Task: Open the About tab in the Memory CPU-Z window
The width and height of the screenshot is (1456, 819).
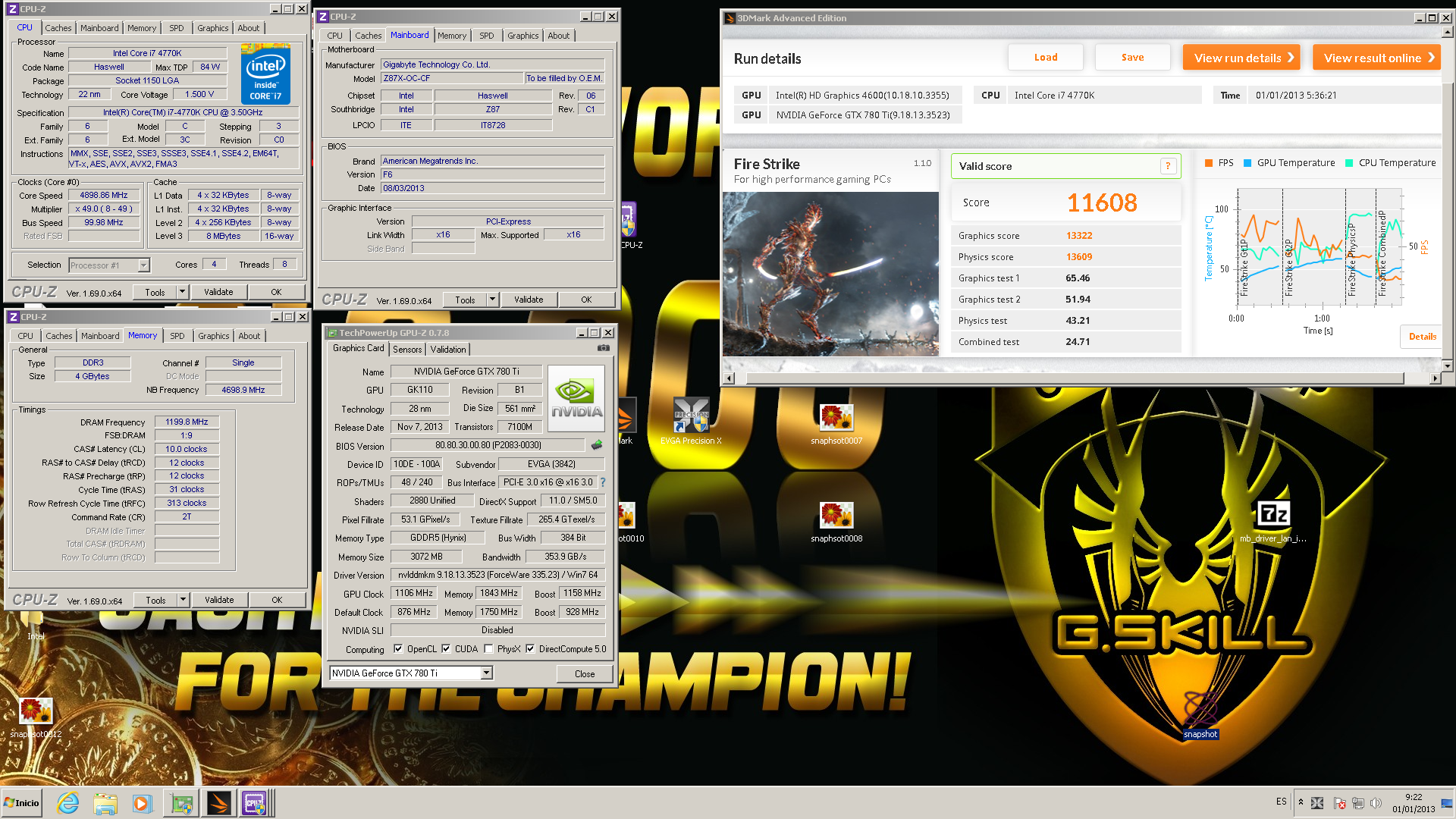Action: pos(249,336)
